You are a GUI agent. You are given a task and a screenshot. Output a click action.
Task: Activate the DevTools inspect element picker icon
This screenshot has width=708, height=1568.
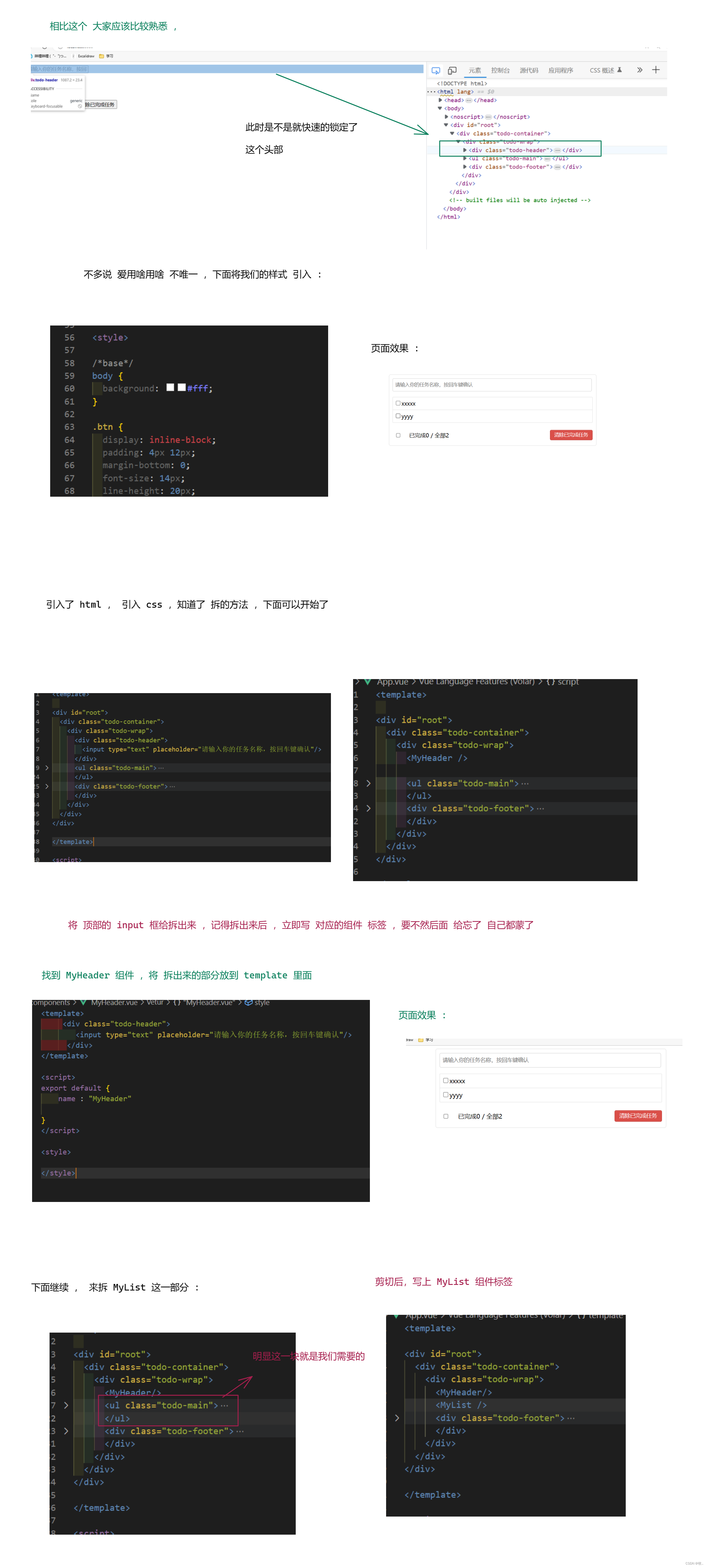[436, 70]
